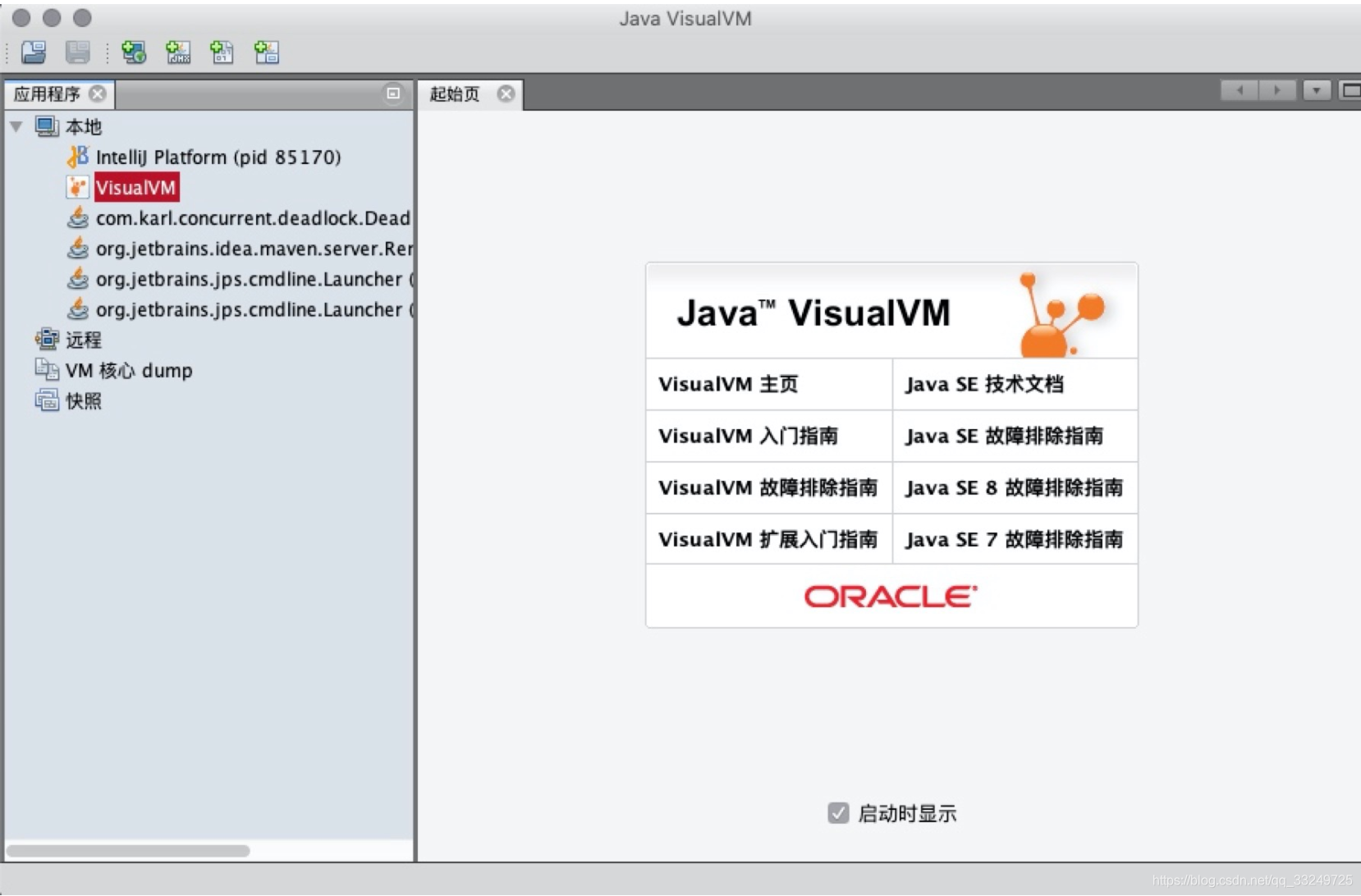Click the VM 核心 dump node icon

47,369
